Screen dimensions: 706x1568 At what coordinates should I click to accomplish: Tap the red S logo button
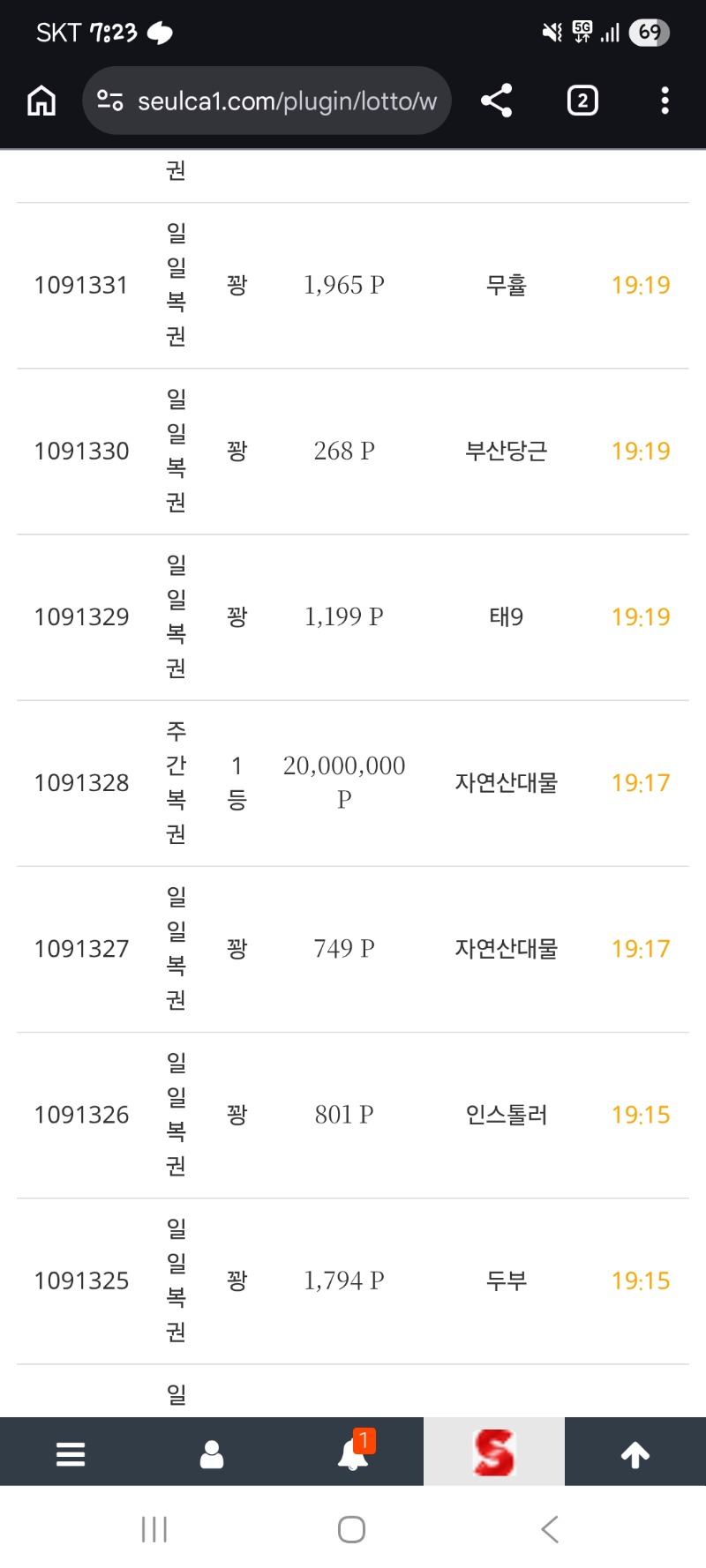(x=494, y=1453)
